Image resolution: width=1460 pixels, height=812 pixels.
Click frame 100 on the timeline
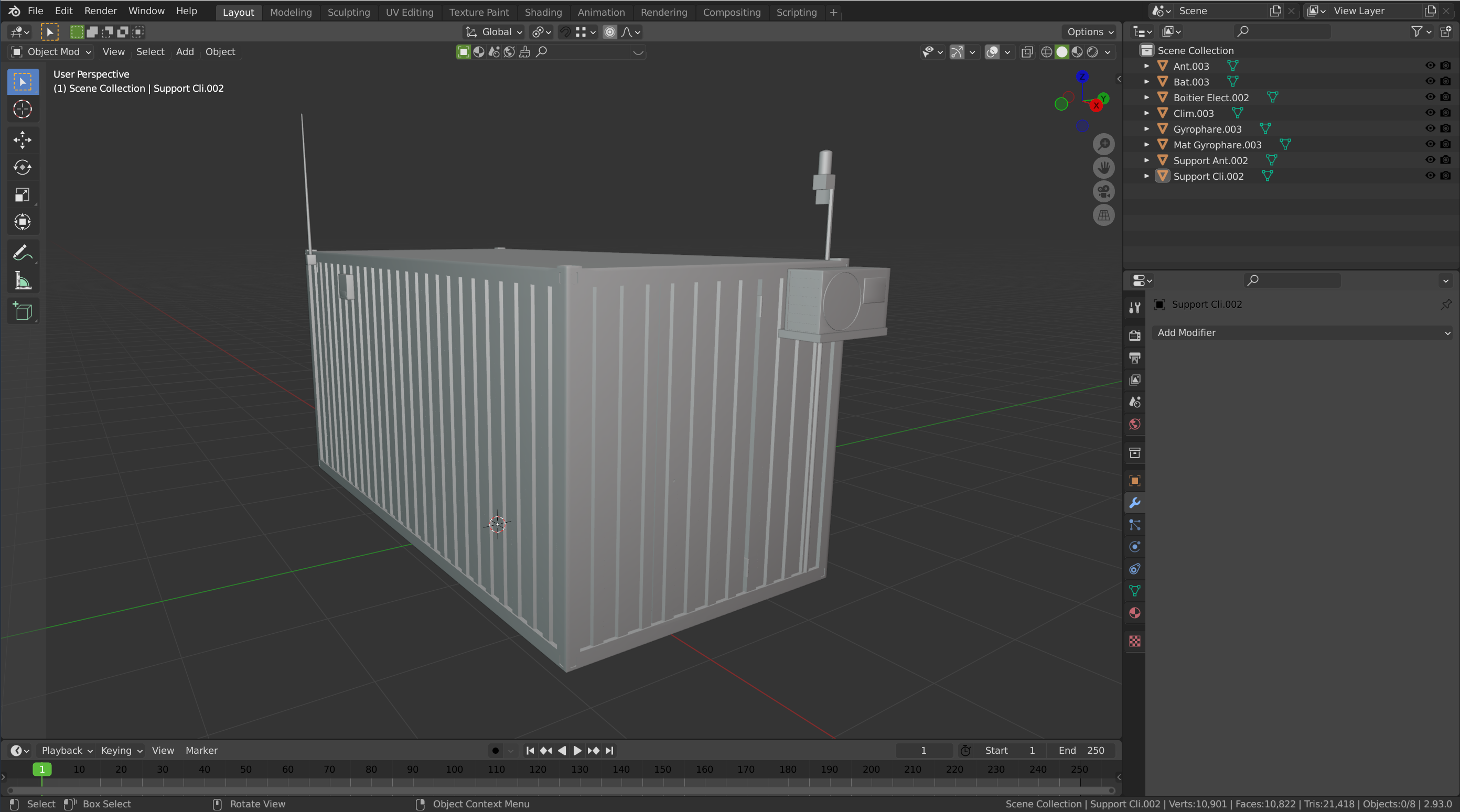[x=454, y=770]
